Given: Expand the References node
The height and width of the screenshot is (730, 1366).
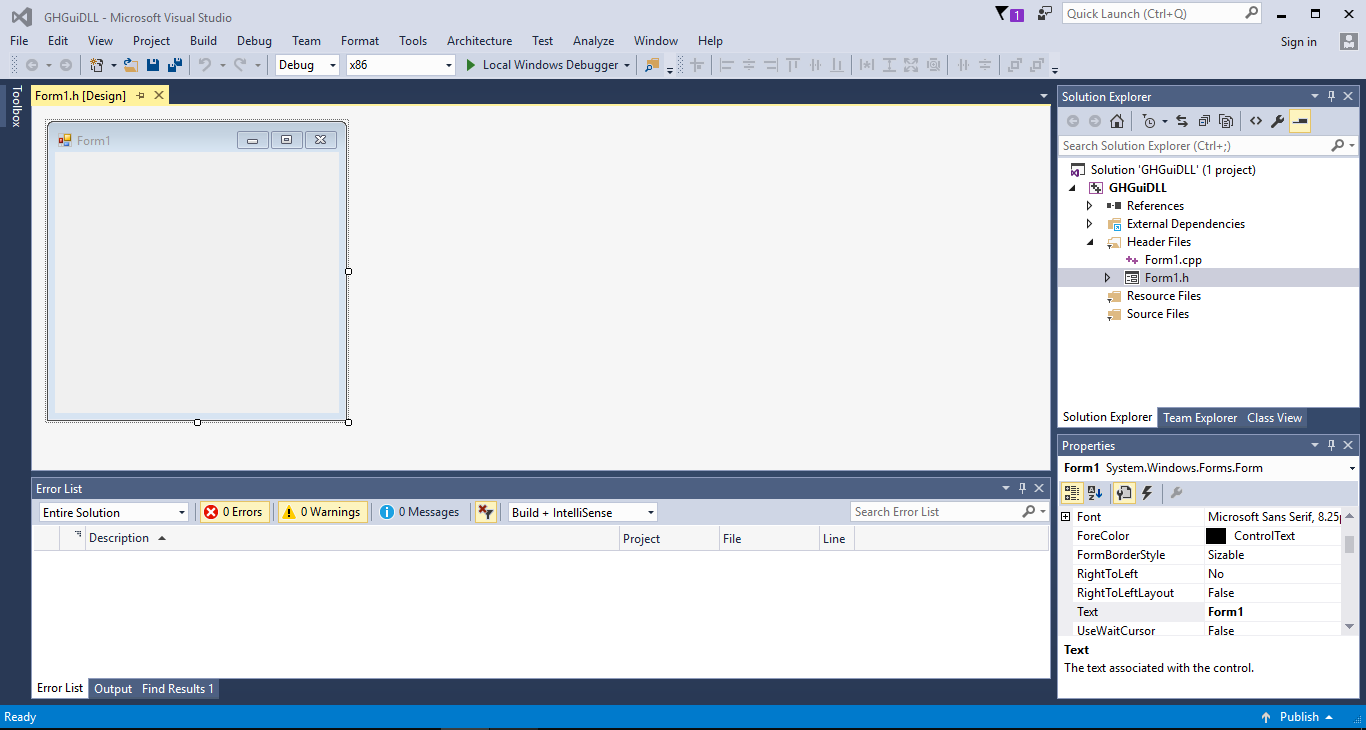Looking at the screenshot, I should (x=1089, y=206).
